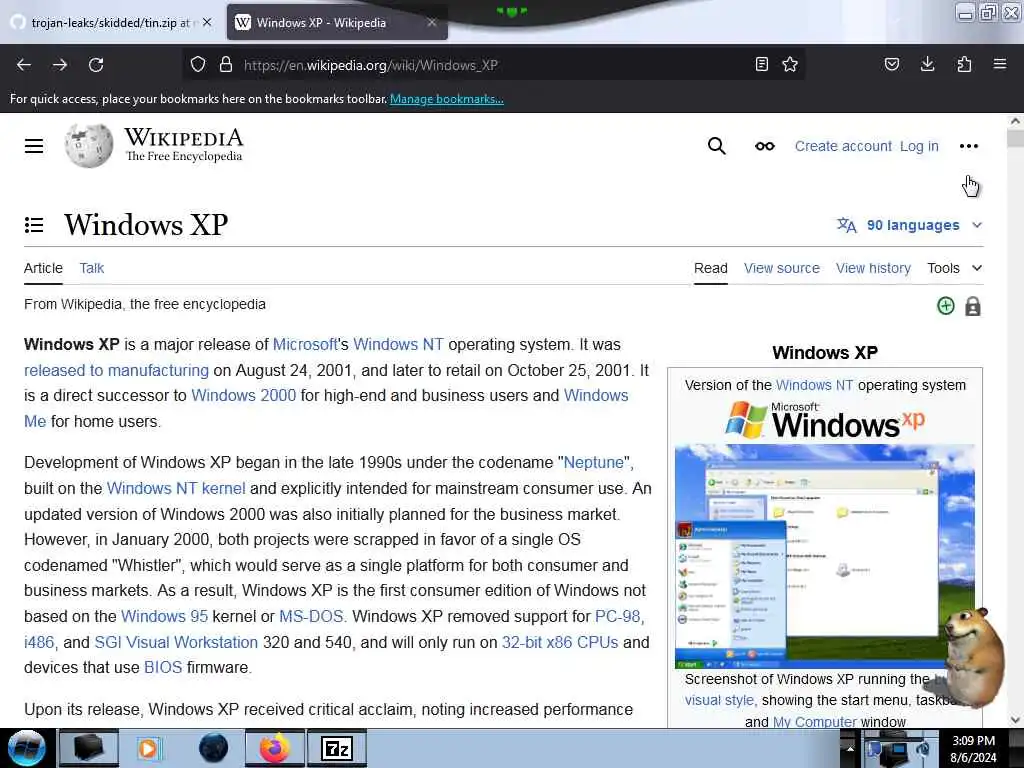This screenshot has height=768, width=1024.
Task: Click the page protection padlock icon
Action: point(973,306)
